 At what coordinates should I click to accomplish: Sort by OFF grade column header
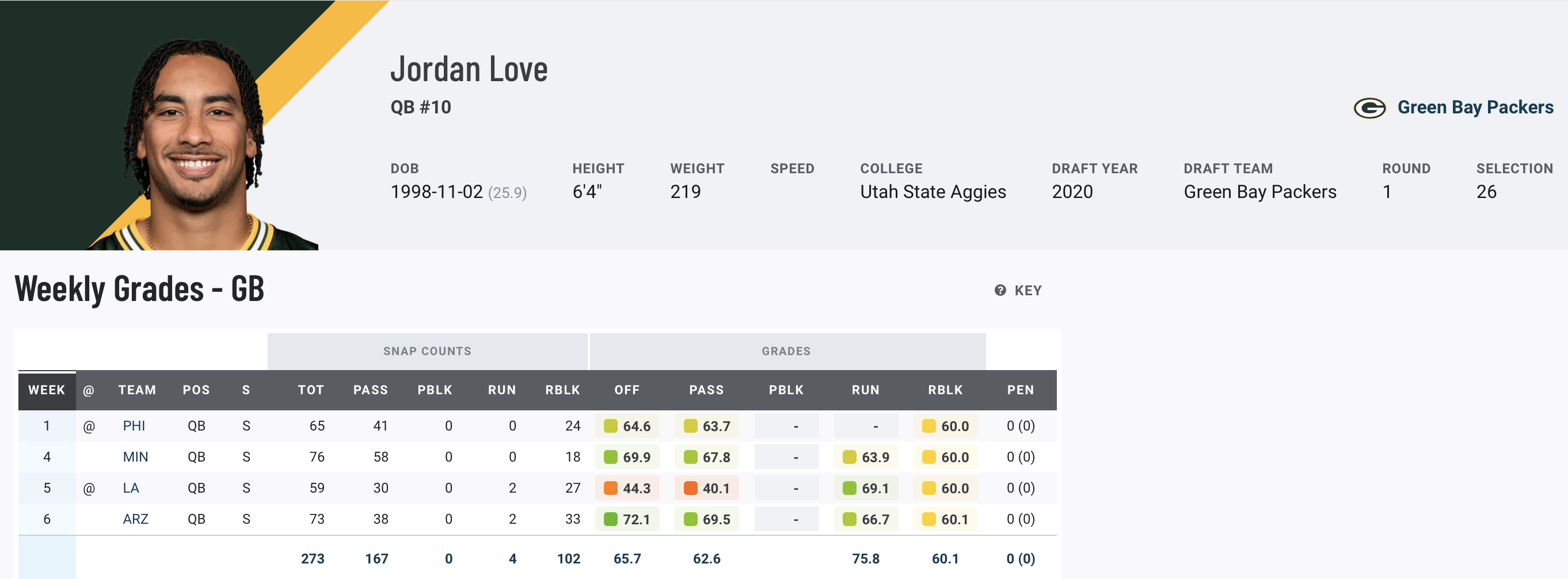pos(626,390)
